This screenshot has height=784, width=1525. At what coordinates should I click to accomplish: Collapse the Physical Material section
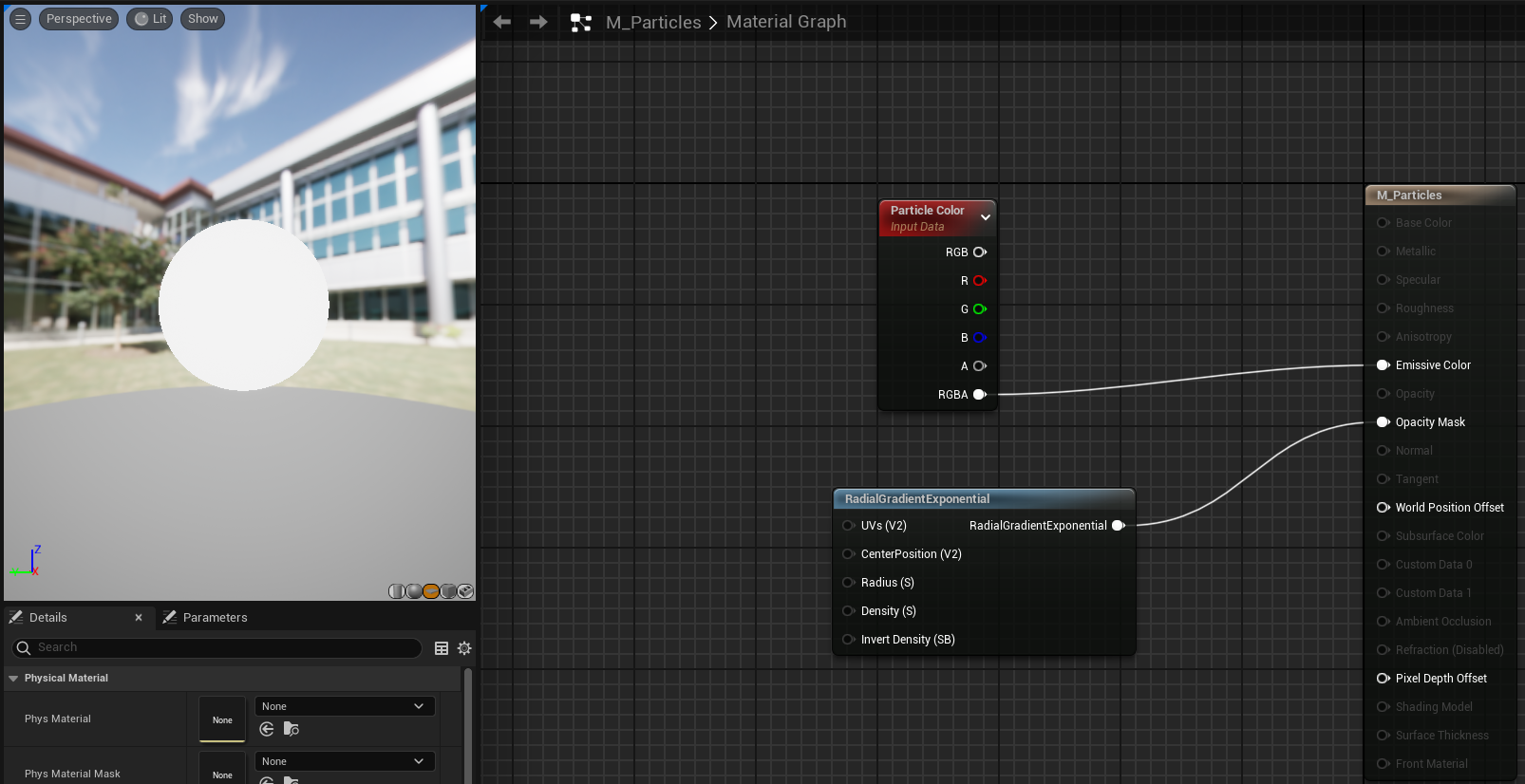13,679
